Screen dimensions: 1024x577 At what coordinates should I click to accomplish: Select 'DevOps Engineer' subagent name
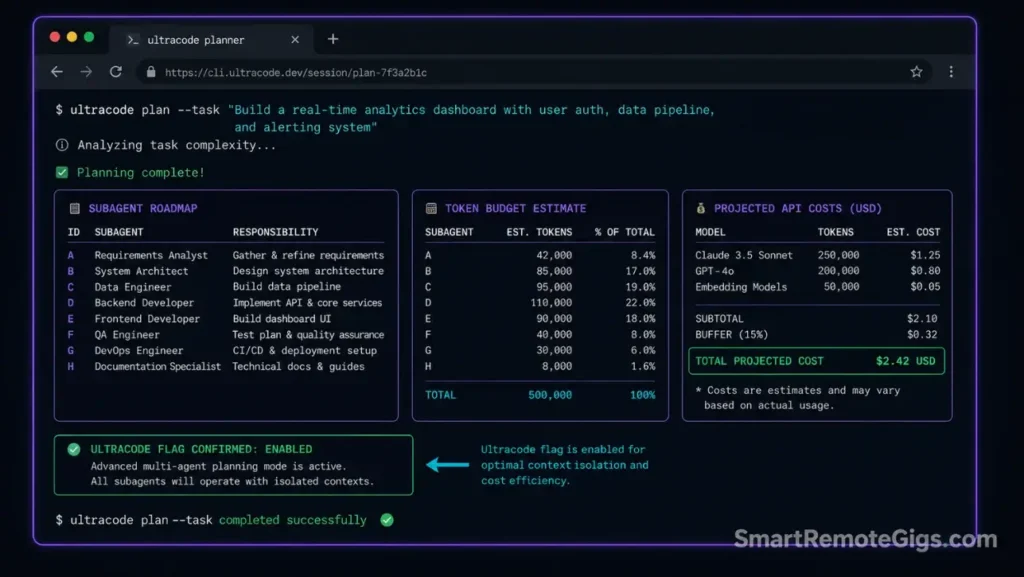pyautogui.click(x=138, y=351)
